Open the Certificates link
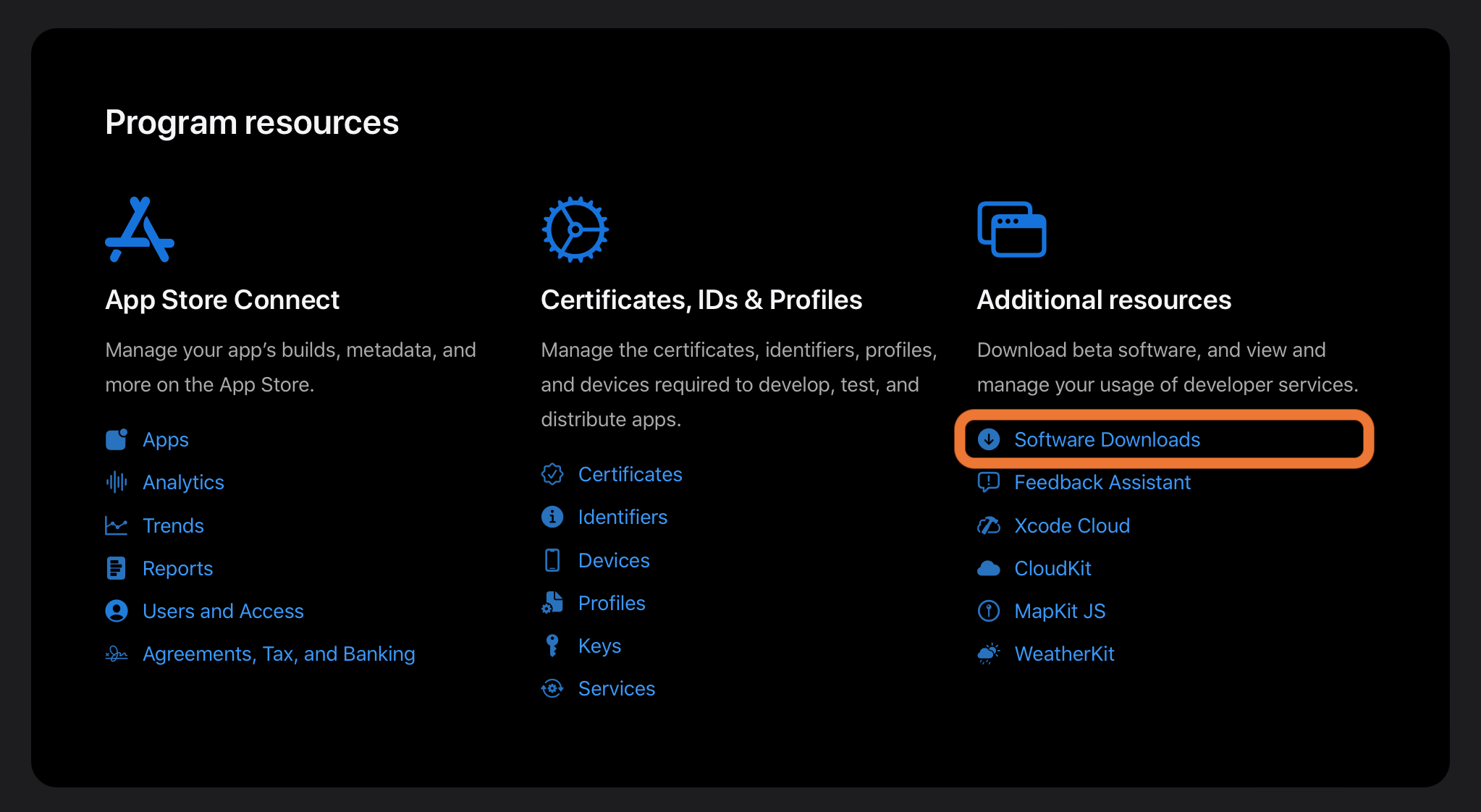Viewport: 1481px width, 812px height. [630, 475]
